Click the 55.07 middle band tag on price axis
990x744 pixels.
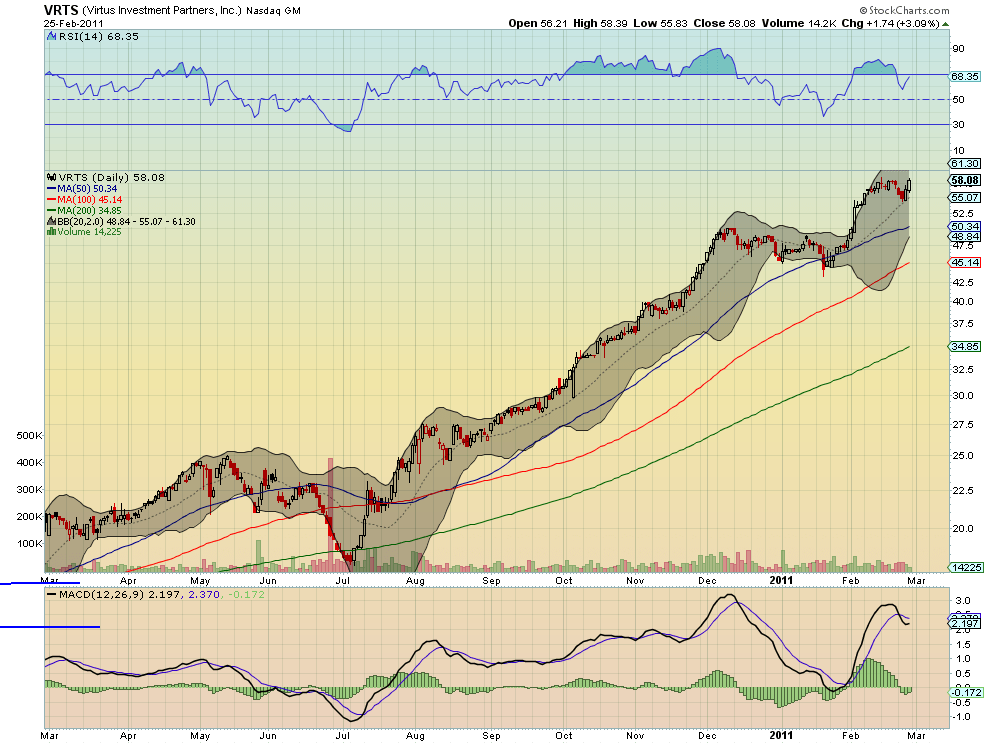(965, 198)
